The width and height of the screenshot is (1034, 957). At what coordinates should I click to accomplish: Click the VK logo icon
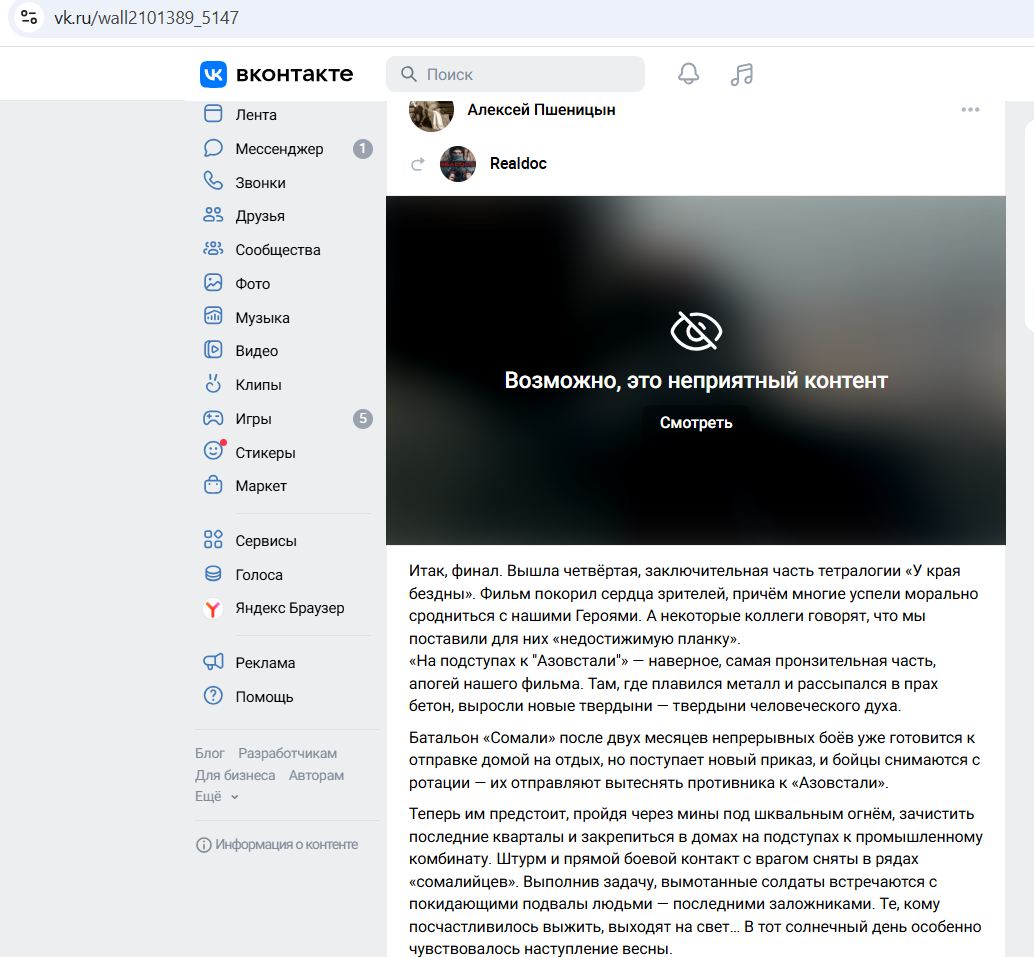tap(213, 74)
